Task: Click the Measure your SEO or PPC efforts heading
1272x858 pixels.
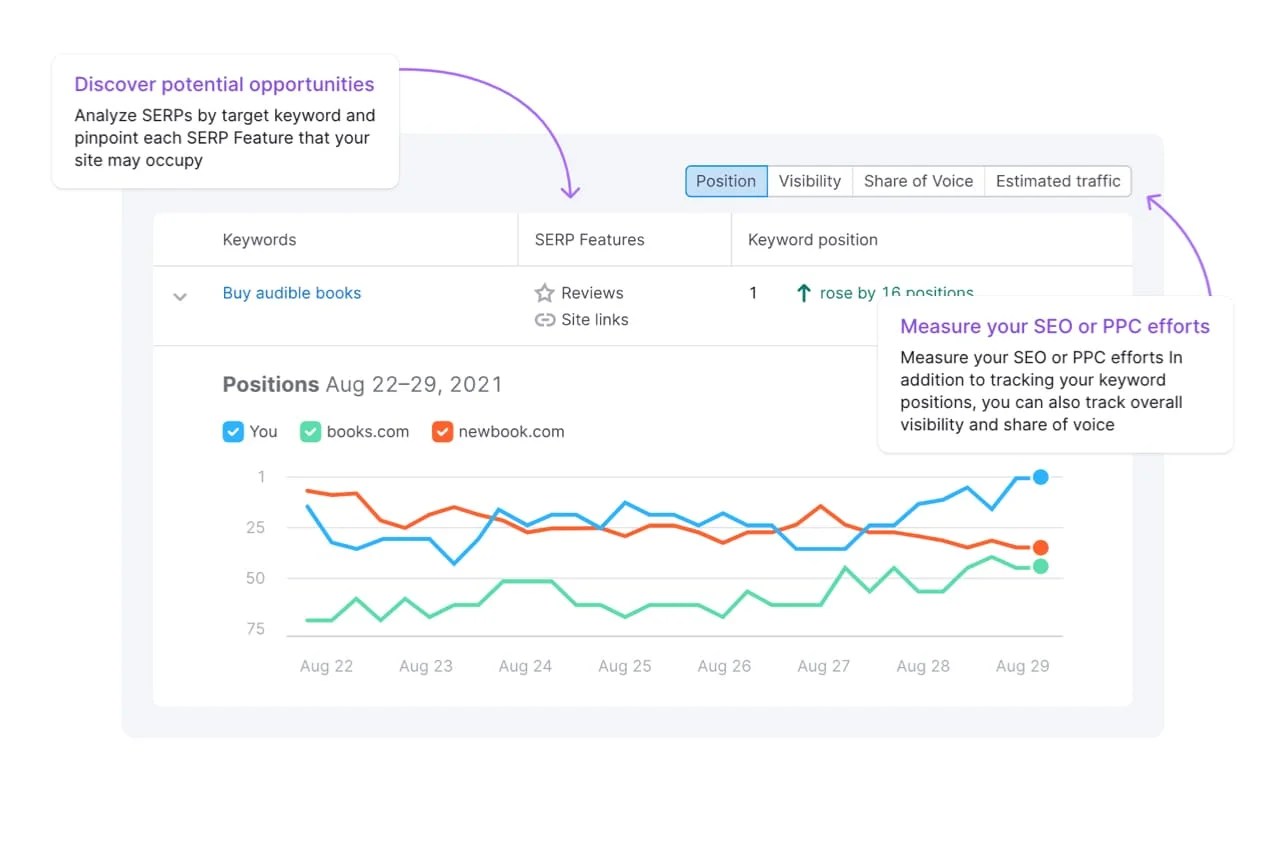Action: click(x=1055, y=326)
